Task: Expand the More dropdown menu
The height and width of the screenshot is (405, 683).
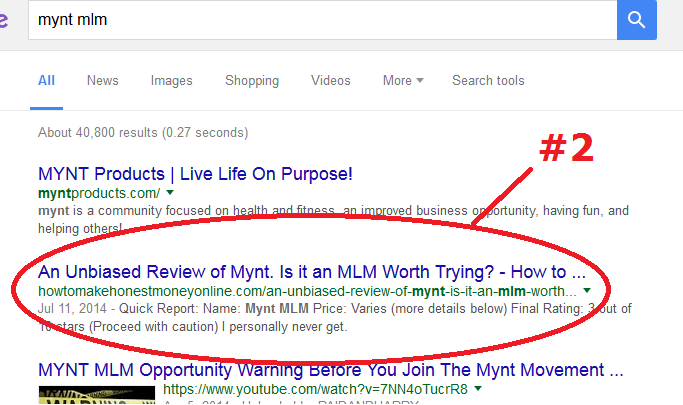Action: 403,81
